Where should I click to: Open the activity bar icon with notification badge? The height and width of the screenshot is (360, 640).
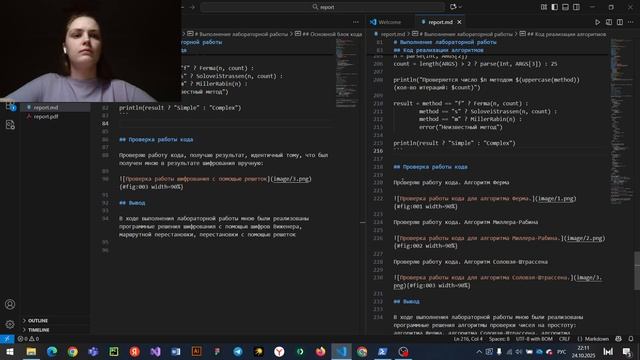(10, 106)
